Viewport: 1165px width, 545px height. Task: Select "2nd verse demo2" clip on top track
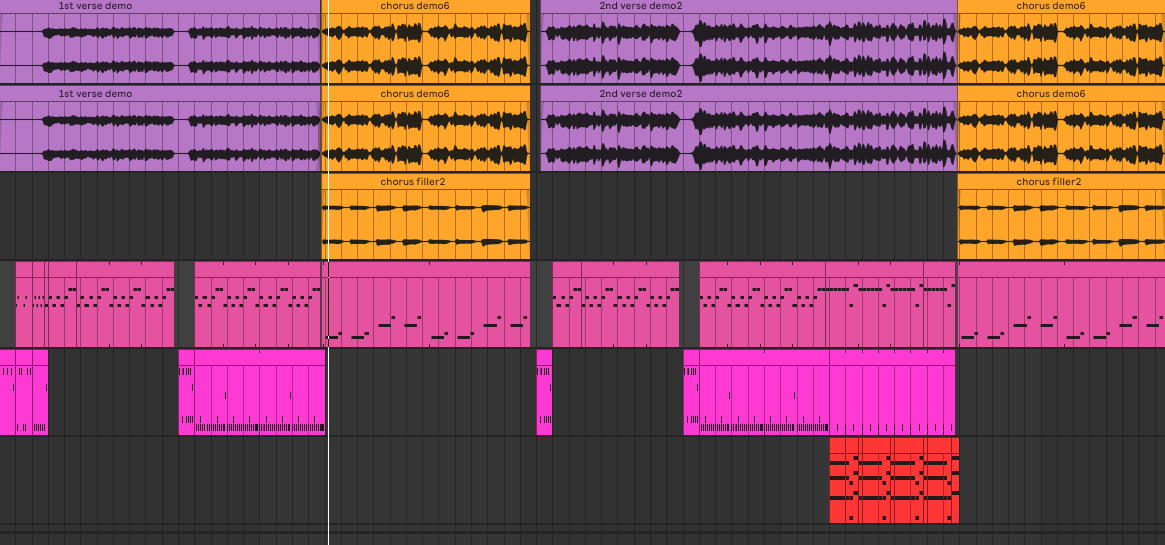748,42
